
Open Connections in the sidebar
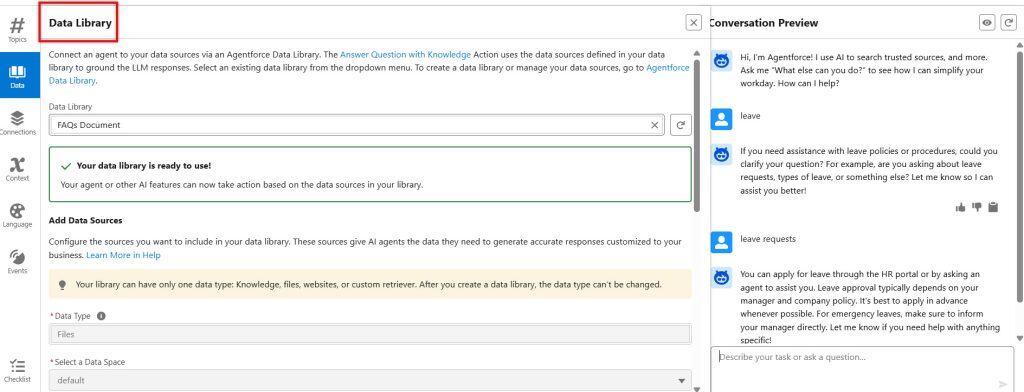[18, 123]
